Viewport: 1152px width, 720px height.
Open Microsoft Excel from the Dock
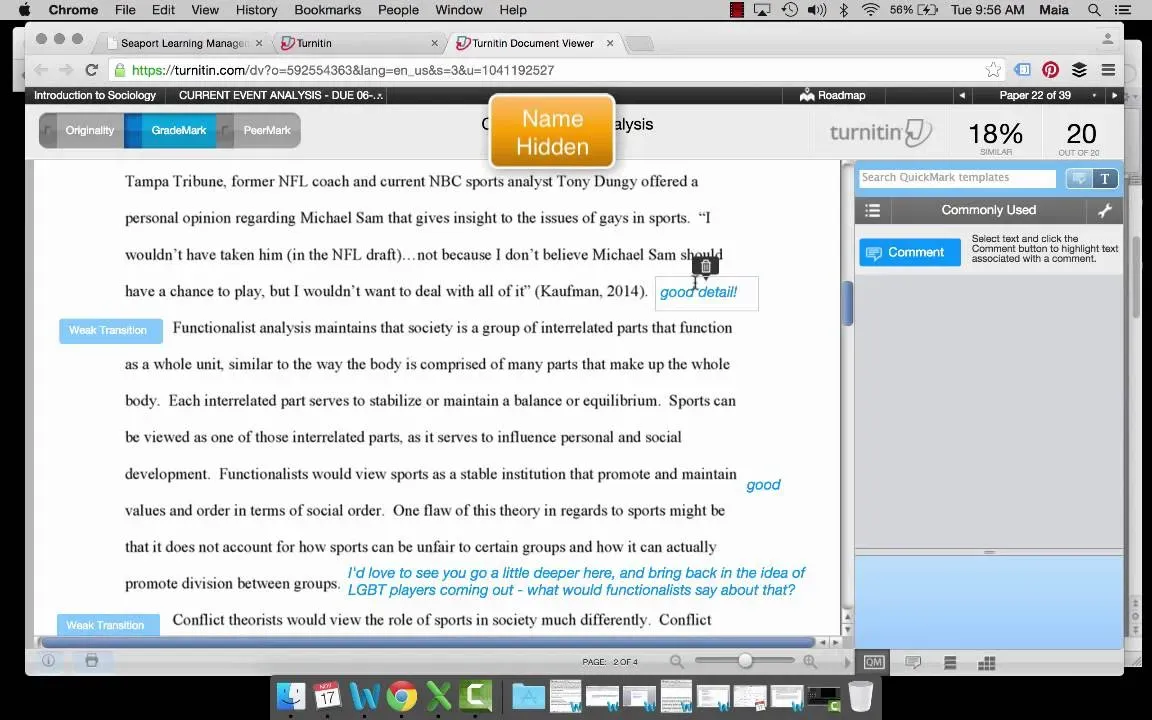(439, 696)
